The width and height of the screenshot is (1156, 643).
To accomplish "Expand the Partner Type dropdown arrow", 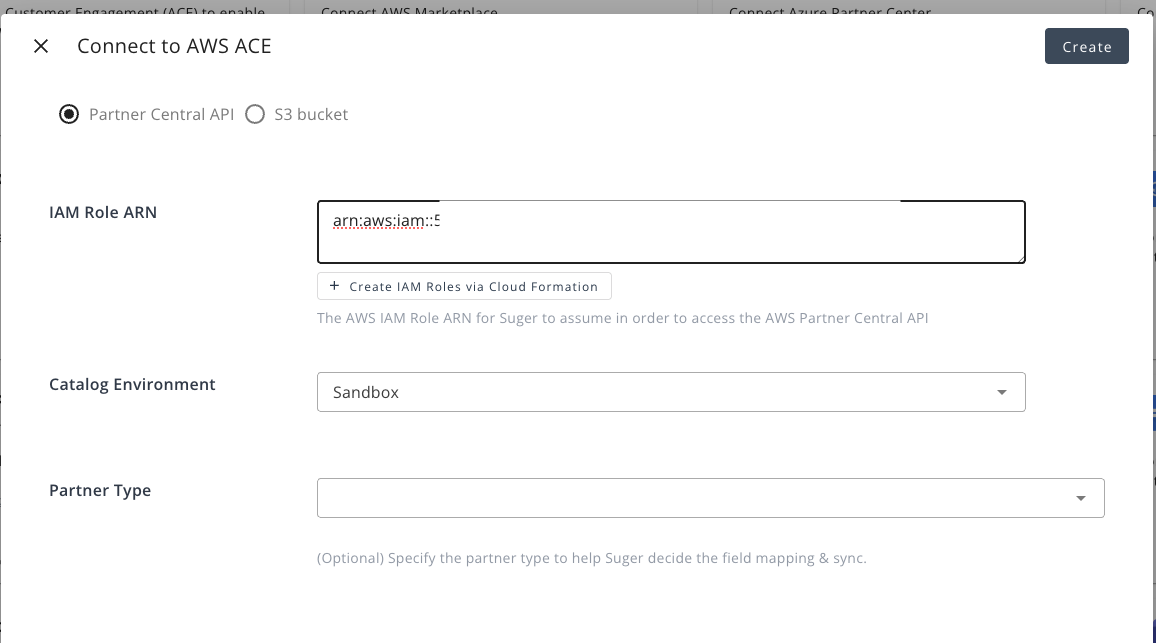I will [1081, 498].
